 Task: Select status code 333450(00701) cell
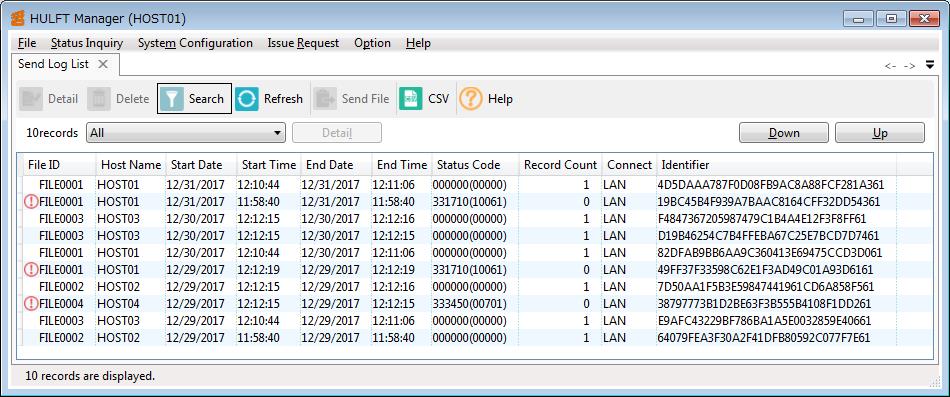pyautogui.click(x=470, y=304)
